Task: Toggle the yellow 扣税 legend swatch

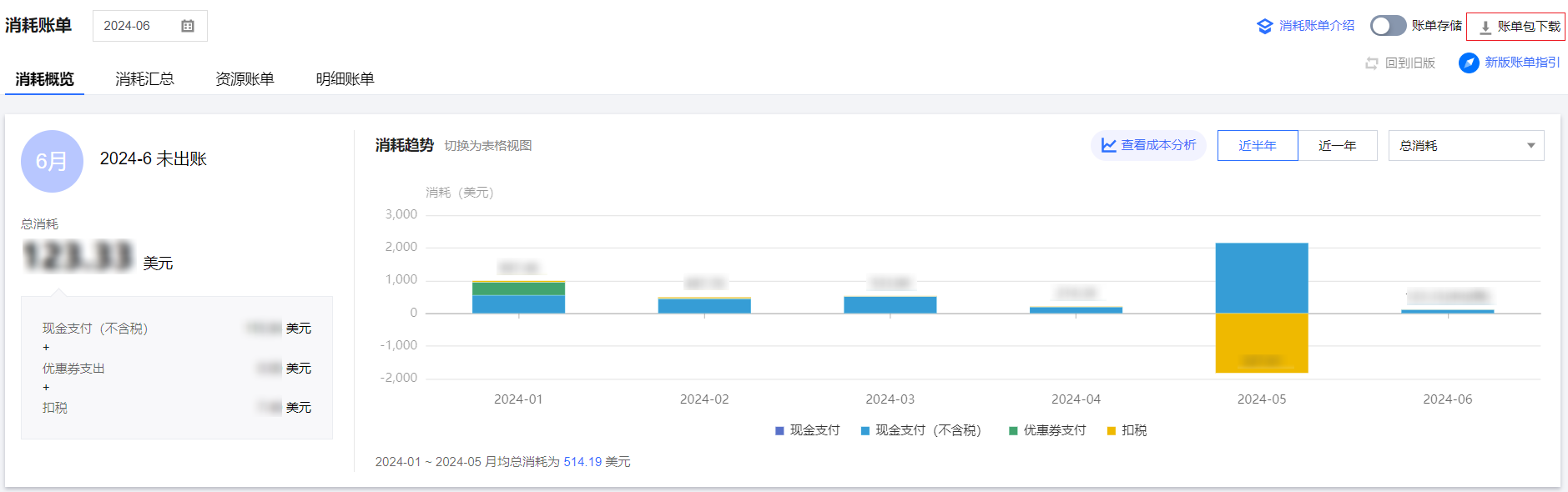Action: point(1112,431)
